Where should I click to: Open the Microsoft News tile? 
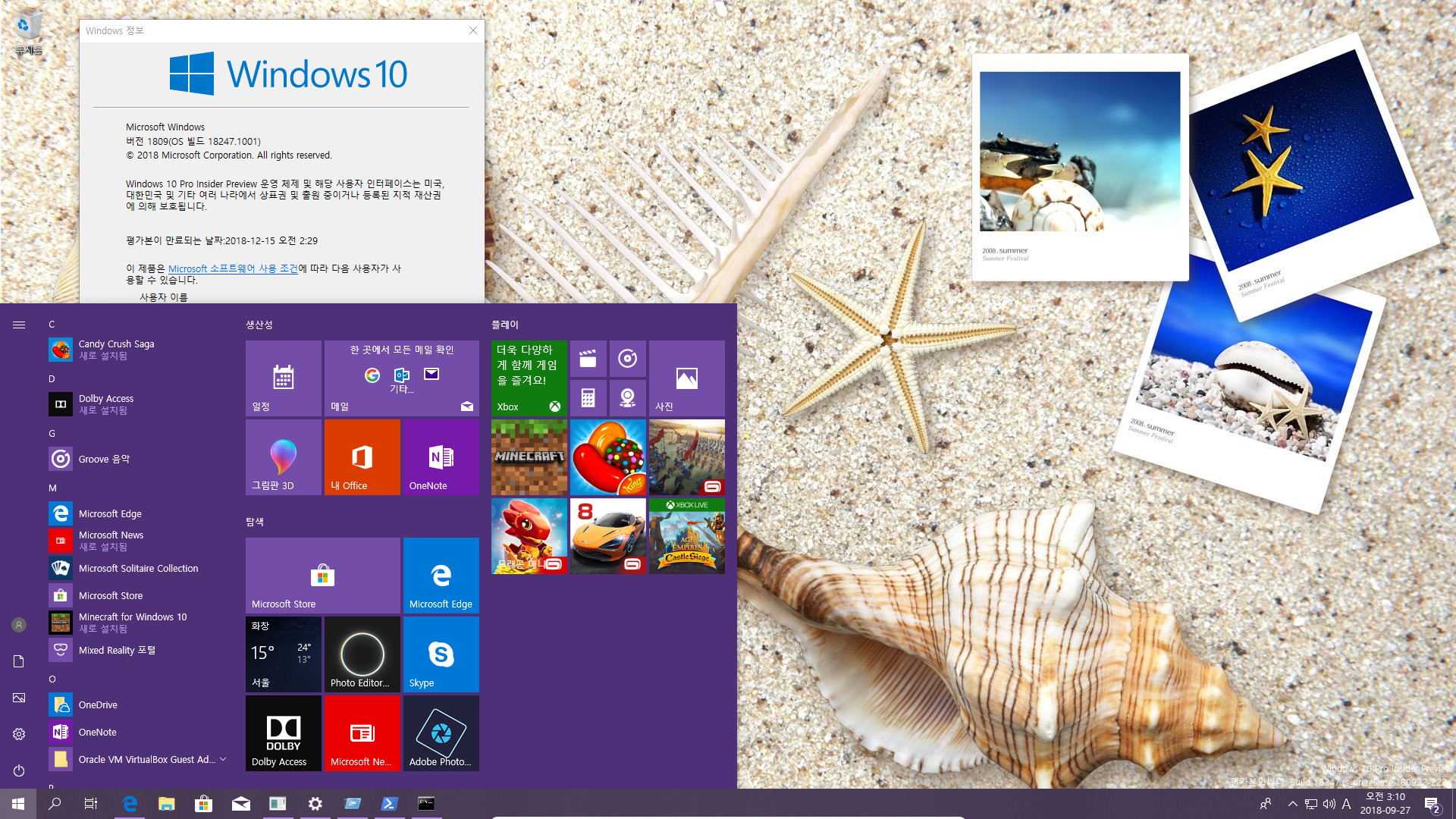point(362,733)
